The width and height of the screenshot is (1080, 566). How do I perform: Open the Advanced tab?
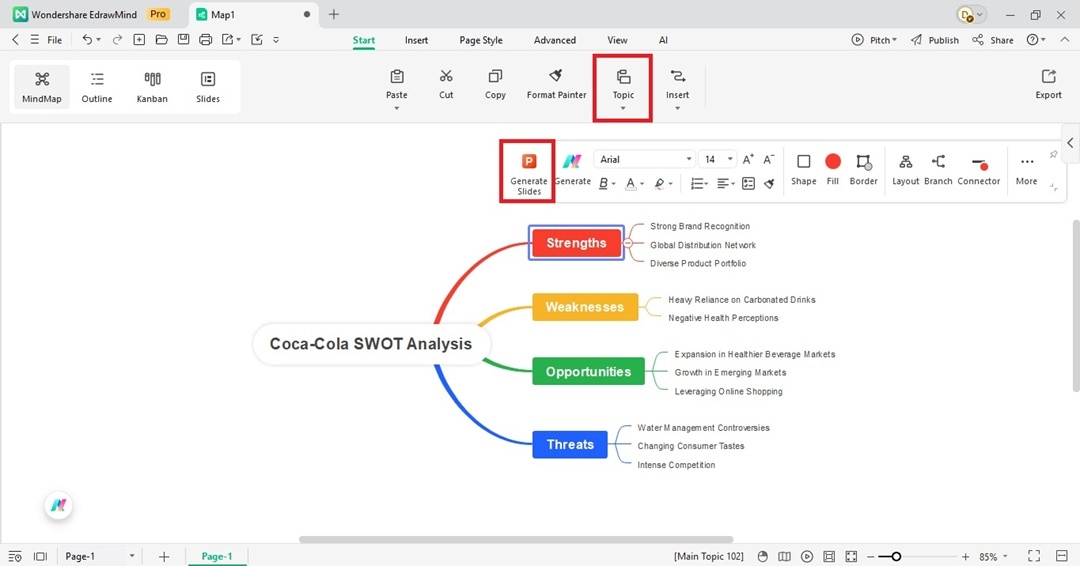[554, 40]
